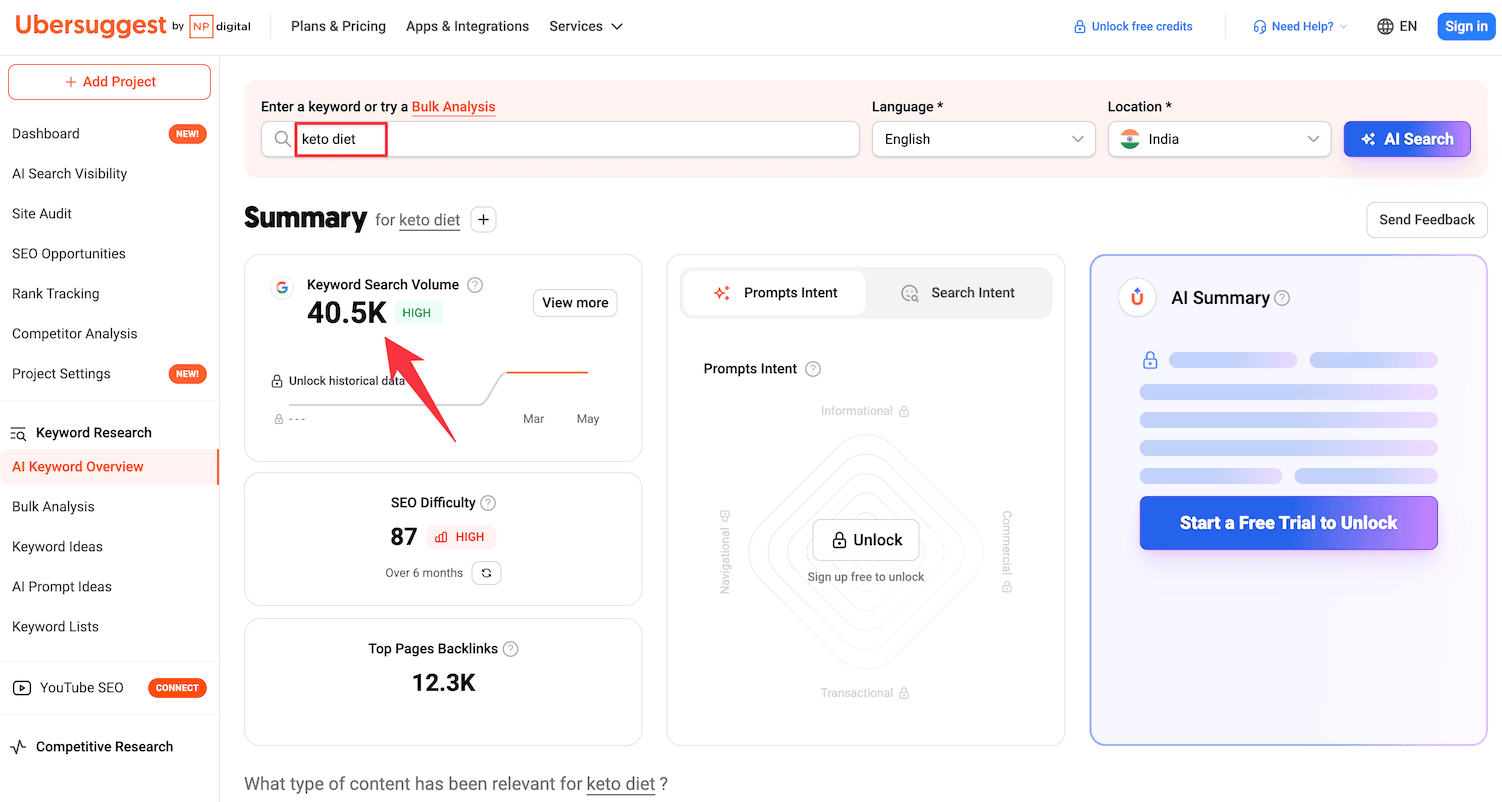Viewport: 1502px width, 802px height.
Task: Click View more in the search volume card
Action: pyautogui.click(x=575, y=303)
